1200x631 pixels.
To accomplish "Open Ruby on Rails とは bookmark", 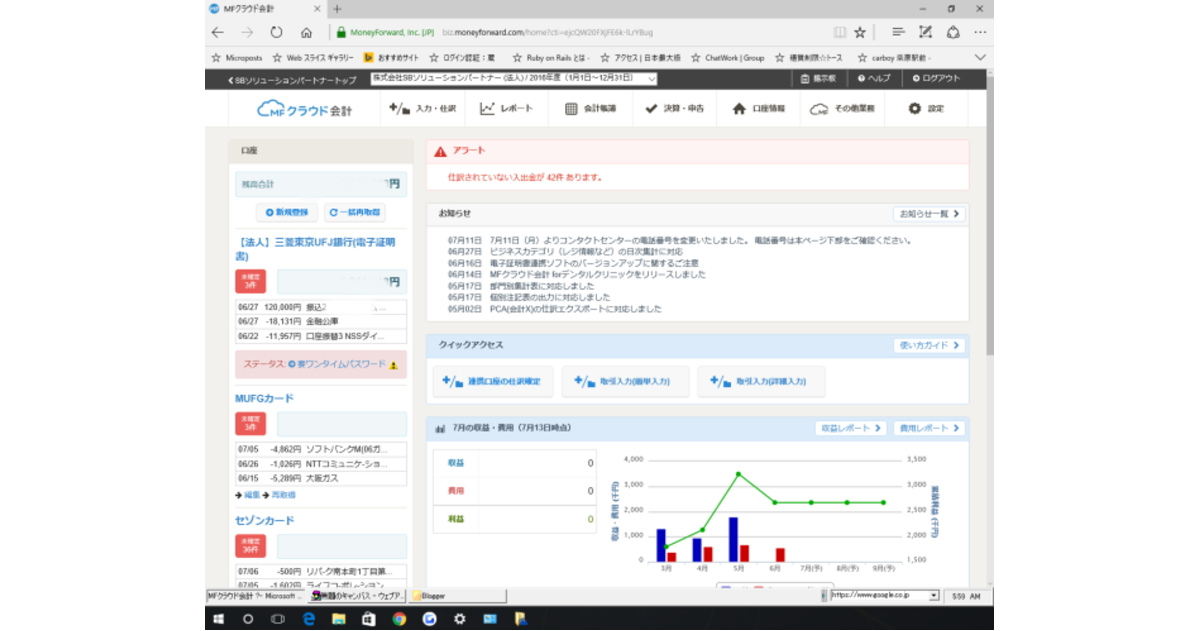I will click(x=551, y=58).
